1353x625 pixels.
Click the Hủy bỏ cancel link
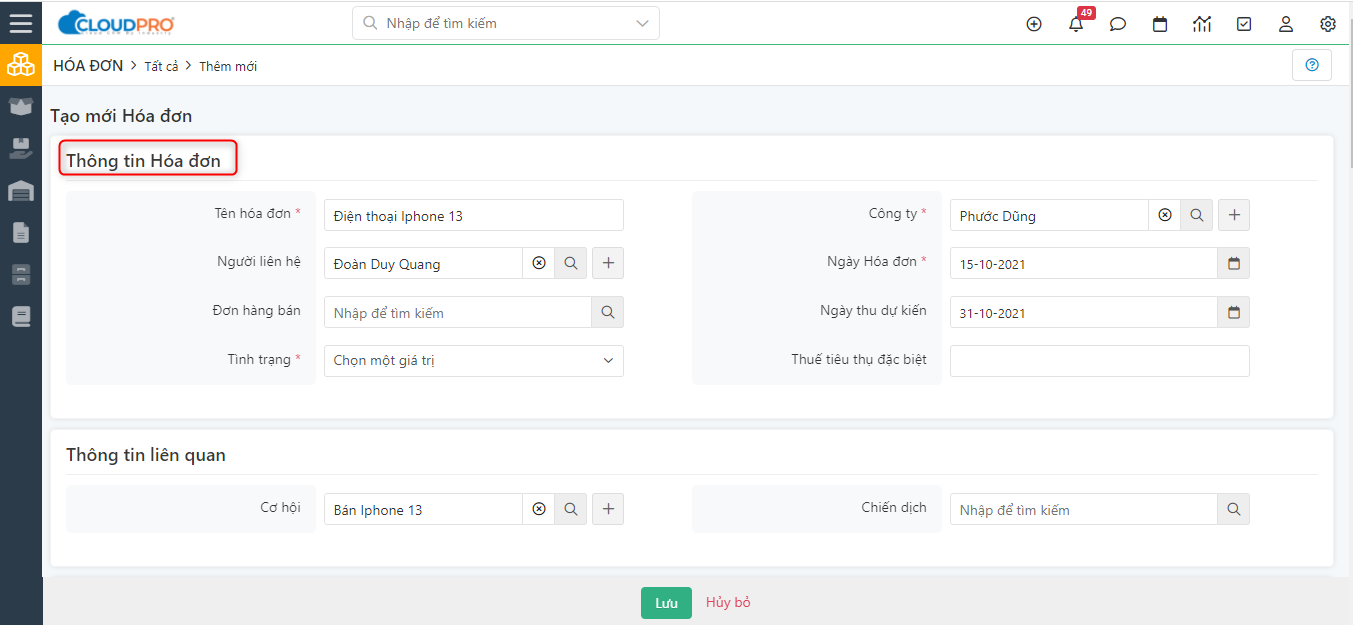click(x=728, y=603)
